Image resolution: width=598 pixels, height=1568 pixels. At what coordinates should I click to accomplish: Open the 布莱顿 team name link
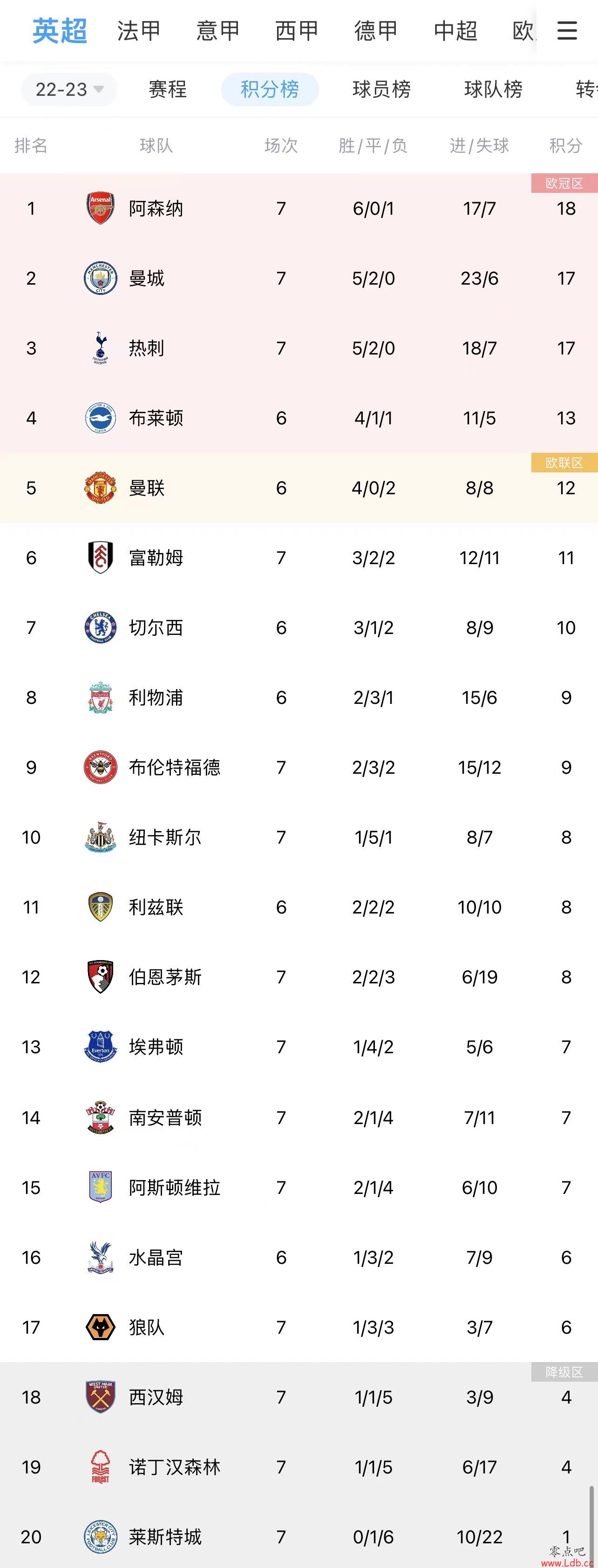[156, 418]
